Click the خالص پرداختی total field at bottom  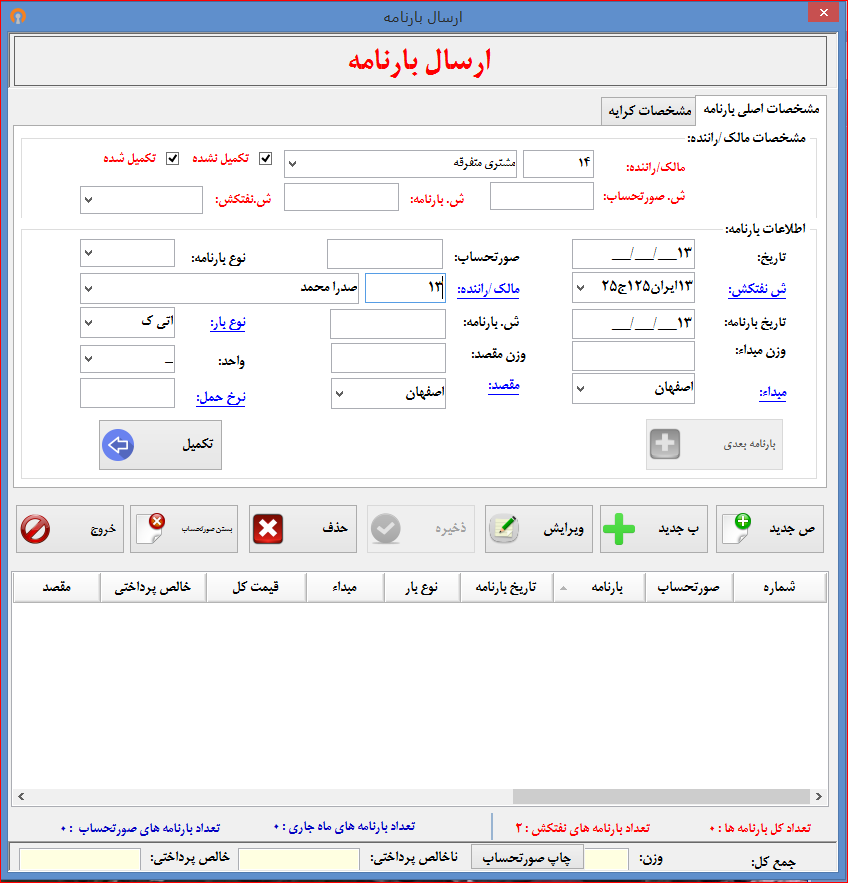coord(80,859)
